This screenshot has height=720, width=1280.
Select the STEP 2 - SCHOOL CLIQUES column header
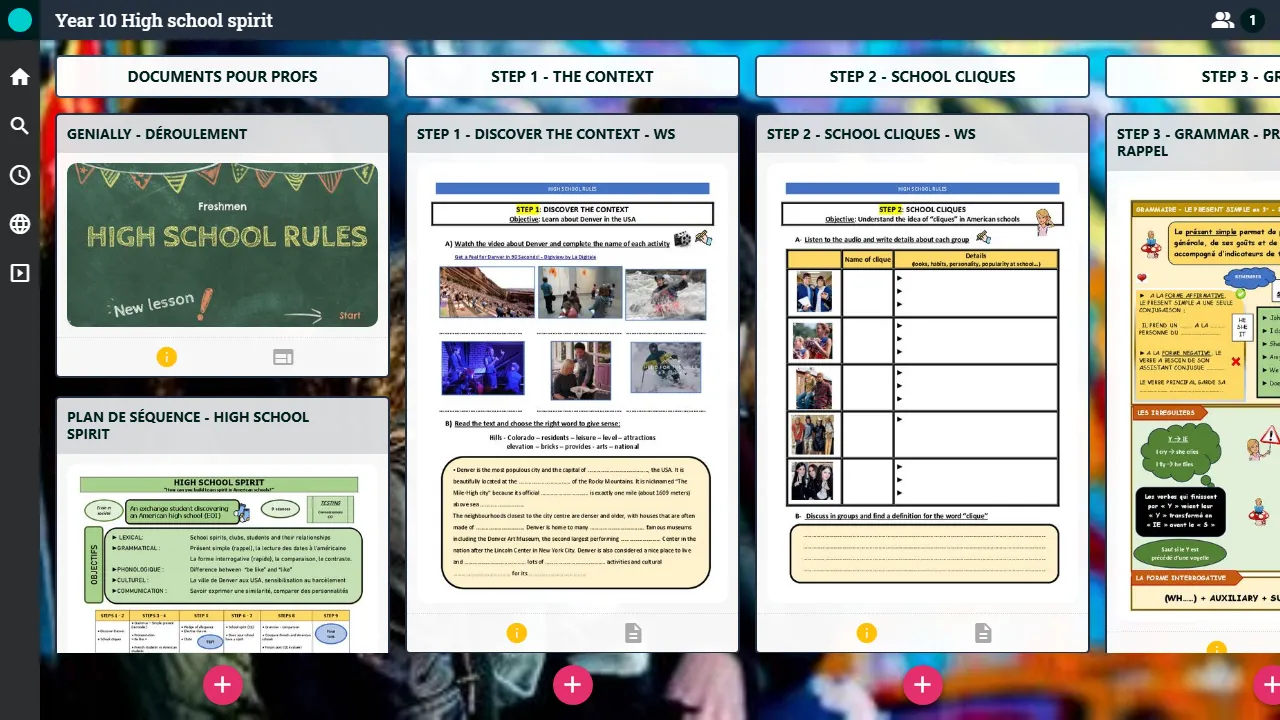click(922, 76)
